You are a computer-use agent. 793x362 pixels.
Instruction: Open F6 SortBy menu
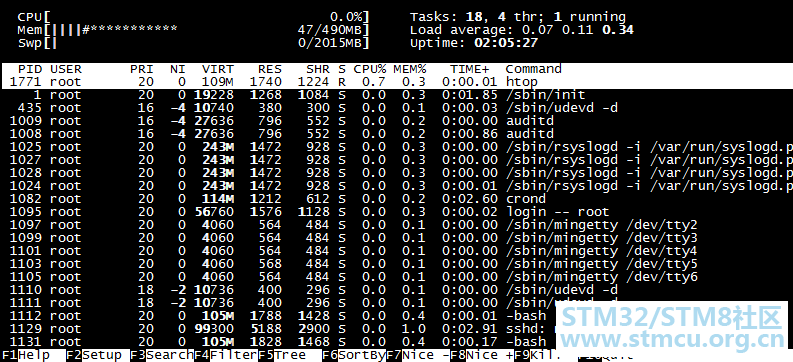(354, 355)
